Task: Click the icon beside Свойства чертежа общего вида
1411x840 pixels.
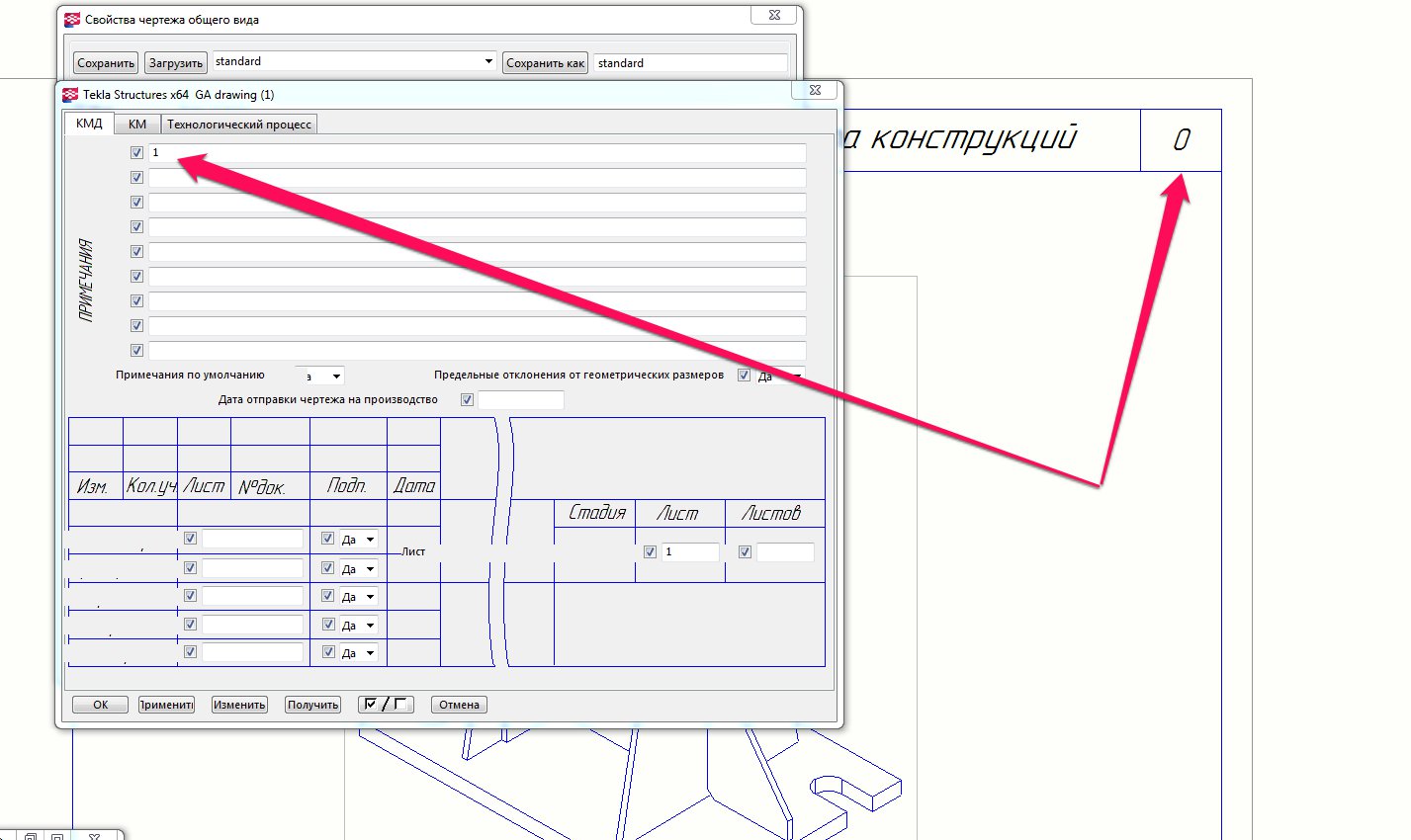Action: click(x=71, y=20)
